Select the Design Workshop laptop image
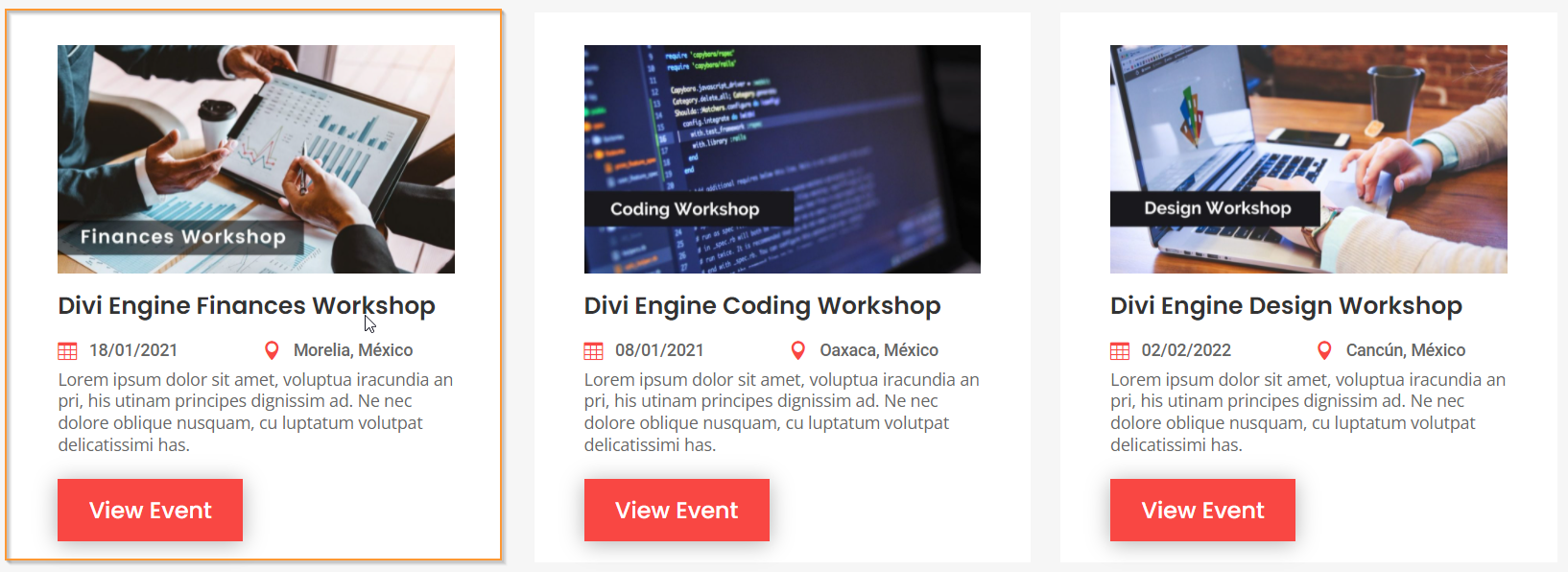The image size is (1568, 572). coord(1308,125)
